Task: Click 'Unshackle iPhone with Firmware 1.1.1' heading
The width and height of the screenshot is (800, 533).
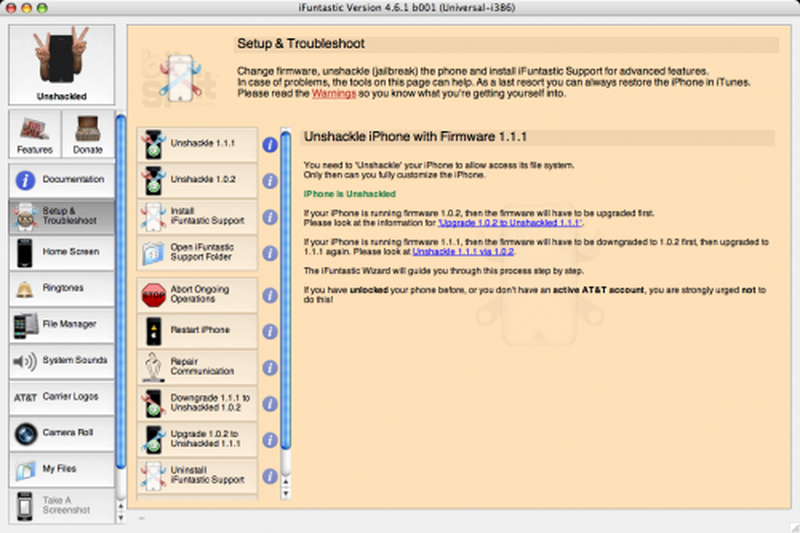Action: (x=415, y=137)
